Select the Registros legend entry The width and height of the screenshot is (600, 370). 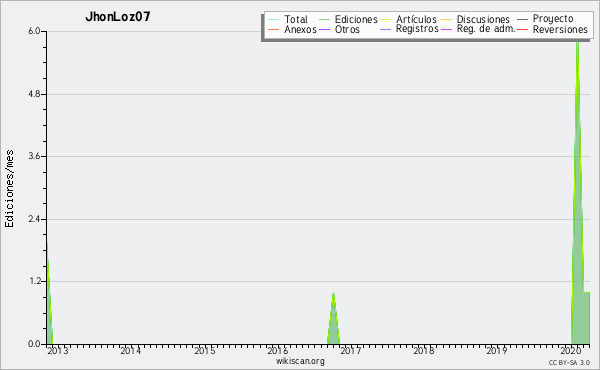click(417, 29)
